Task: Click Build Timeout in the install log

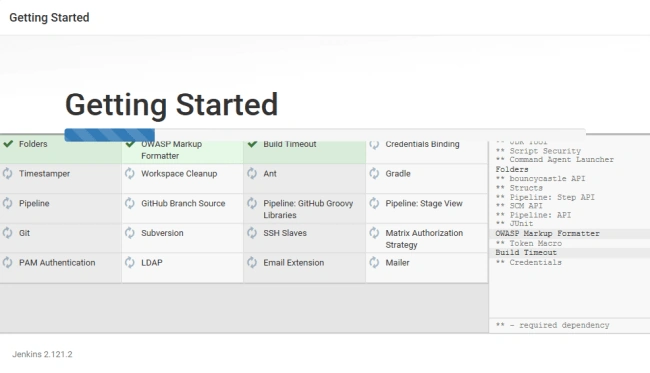Action: pos(526,252)
